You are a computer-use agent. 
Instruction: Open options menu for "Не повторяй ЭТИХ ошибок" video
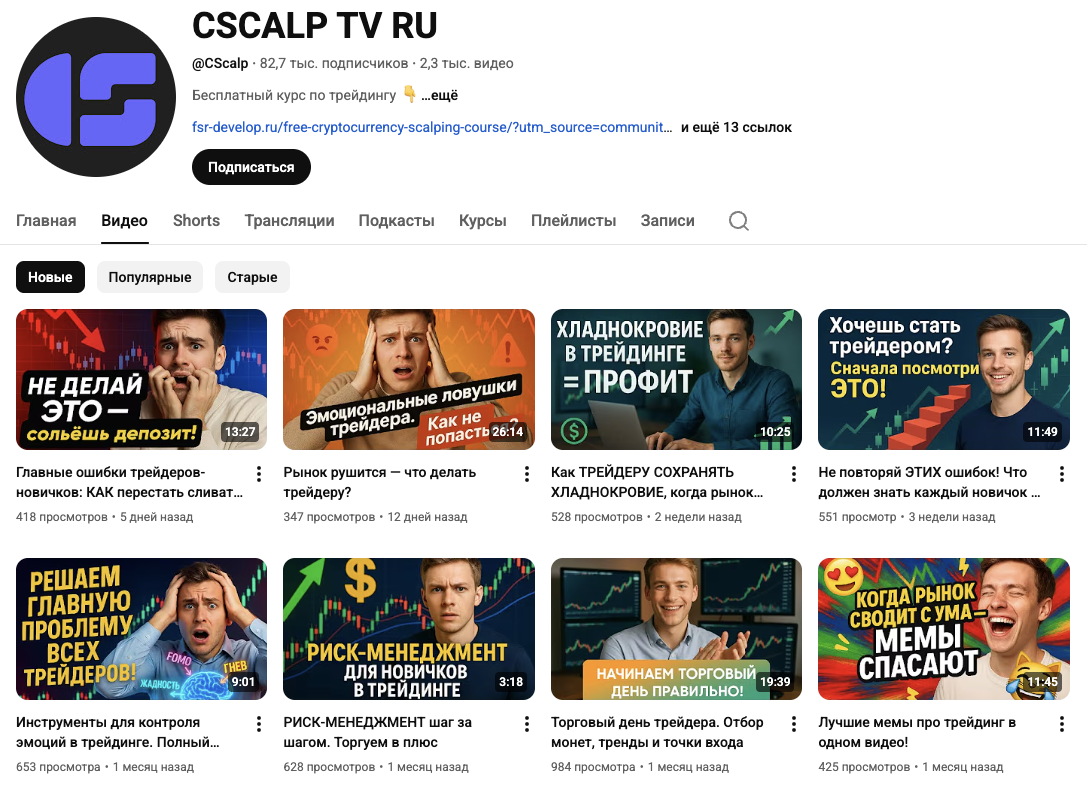1061,474
